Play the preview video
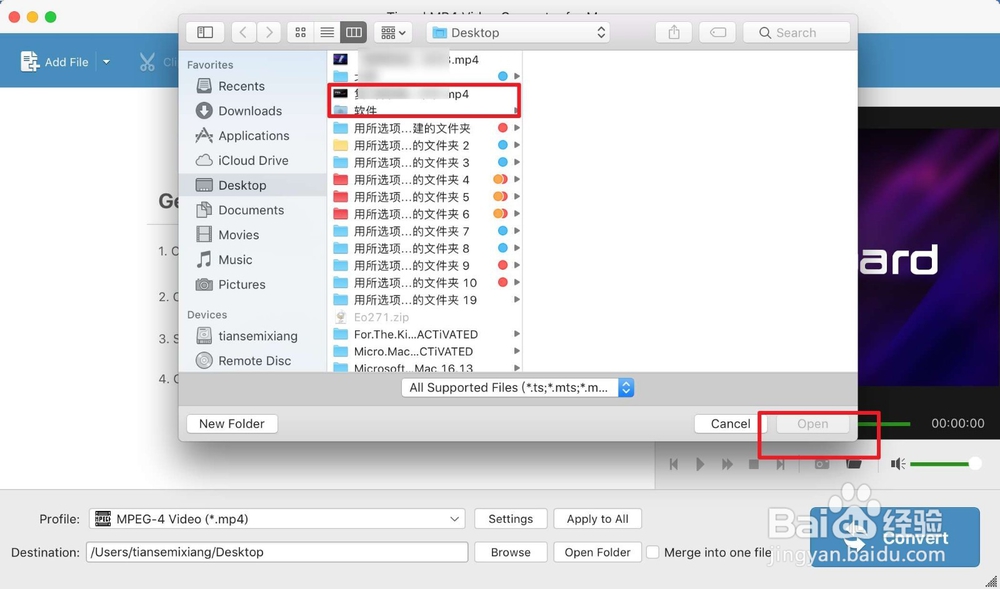This screenshot has height=589, width=1000. pos(700,464)
